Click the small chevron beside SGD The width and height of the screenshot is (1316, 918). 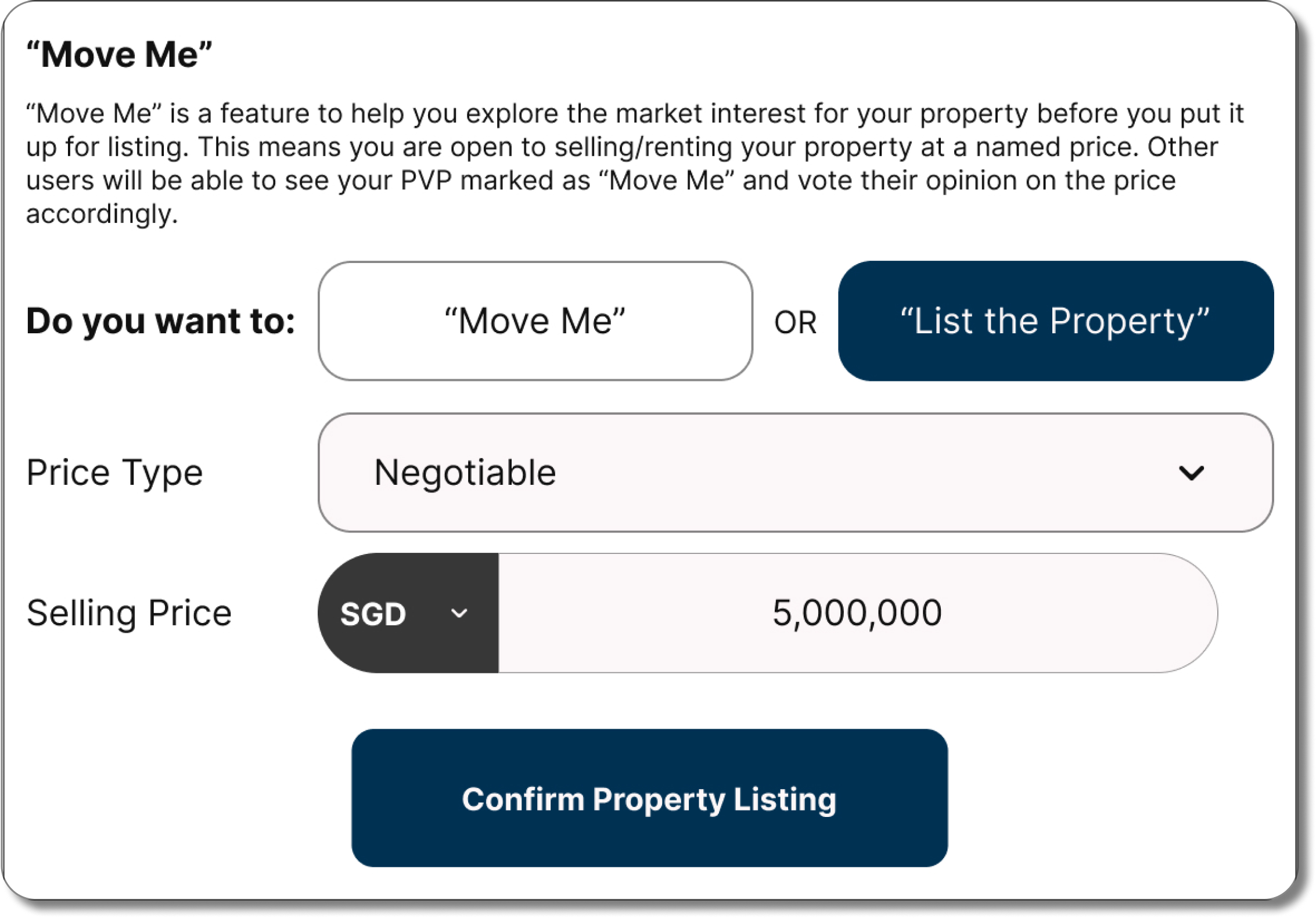coord(459,613)
